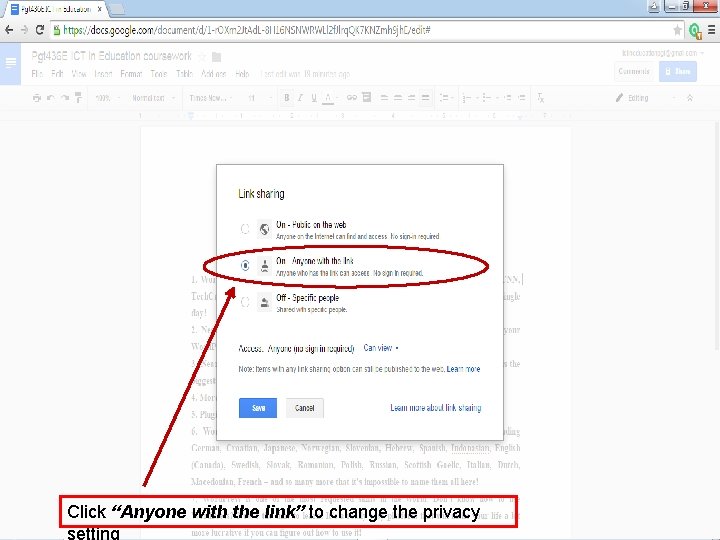Click the Last edit was 18 minutes ago link
Viewport: 720px width, 540px height.
pyautogui.click(x=305, y=73)
